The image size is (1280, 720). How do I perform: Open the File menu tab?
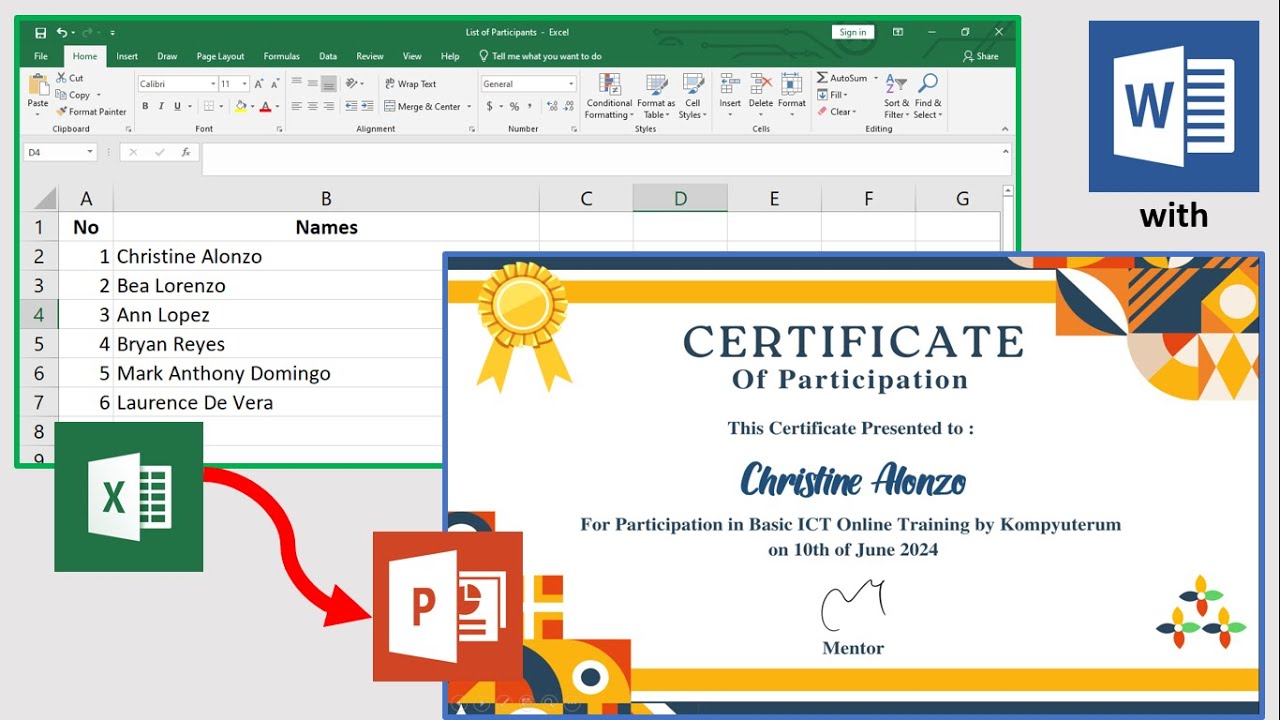41,56
